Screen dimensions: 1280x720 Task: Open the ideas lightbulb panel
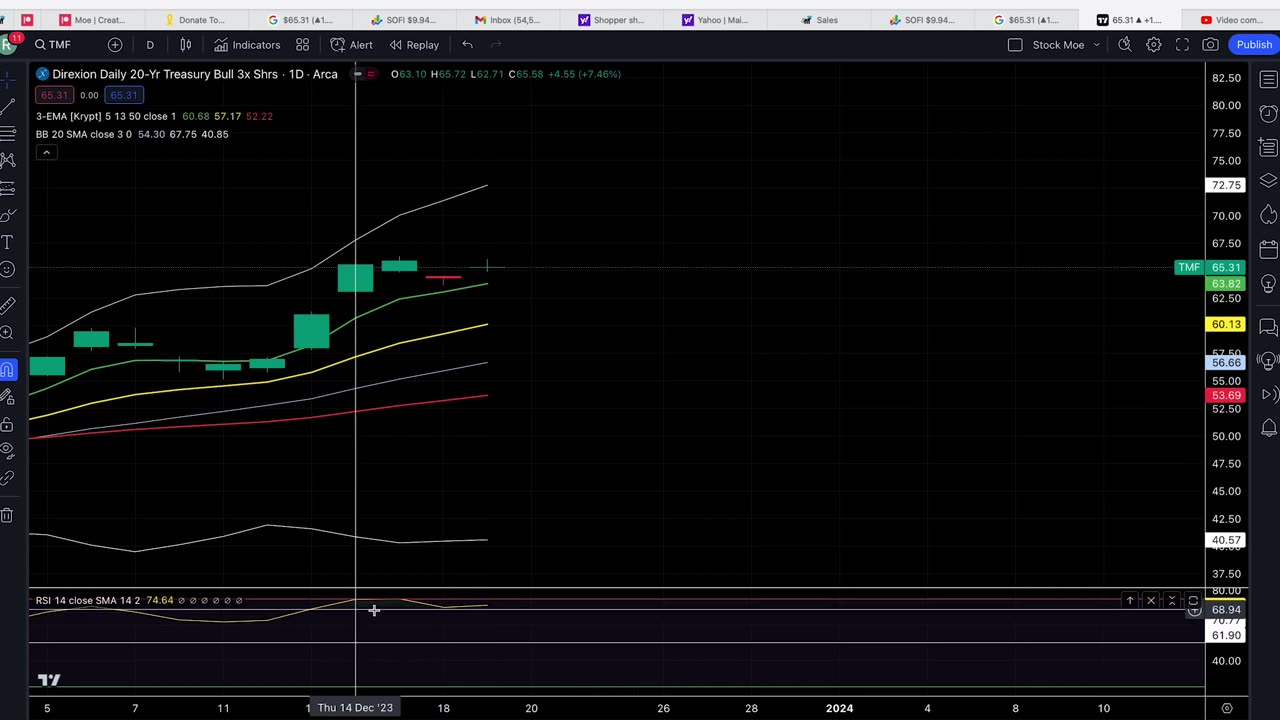(x=1268, y=284)
